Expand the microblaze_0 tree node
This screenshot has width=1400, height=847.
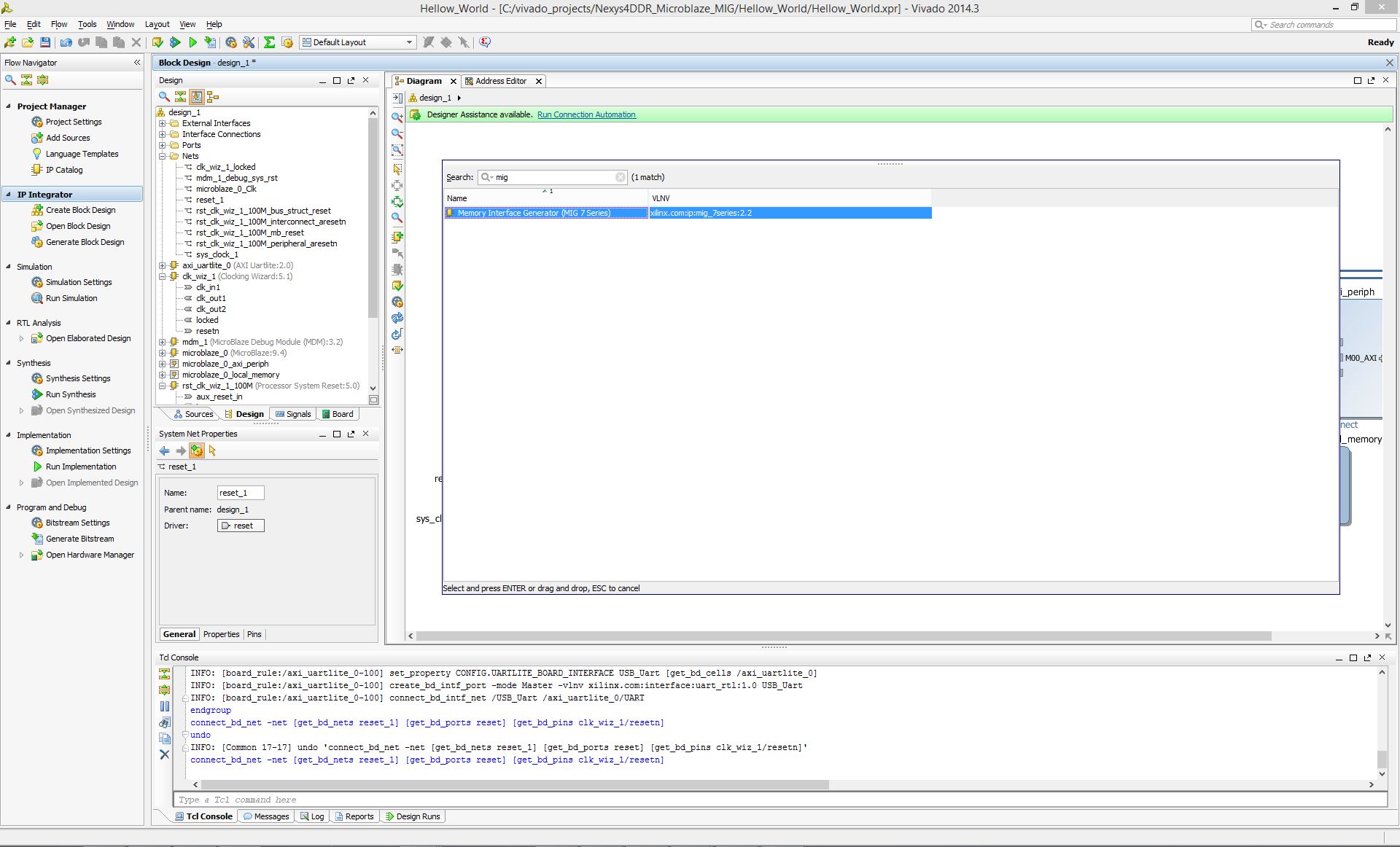coord(163,353)
